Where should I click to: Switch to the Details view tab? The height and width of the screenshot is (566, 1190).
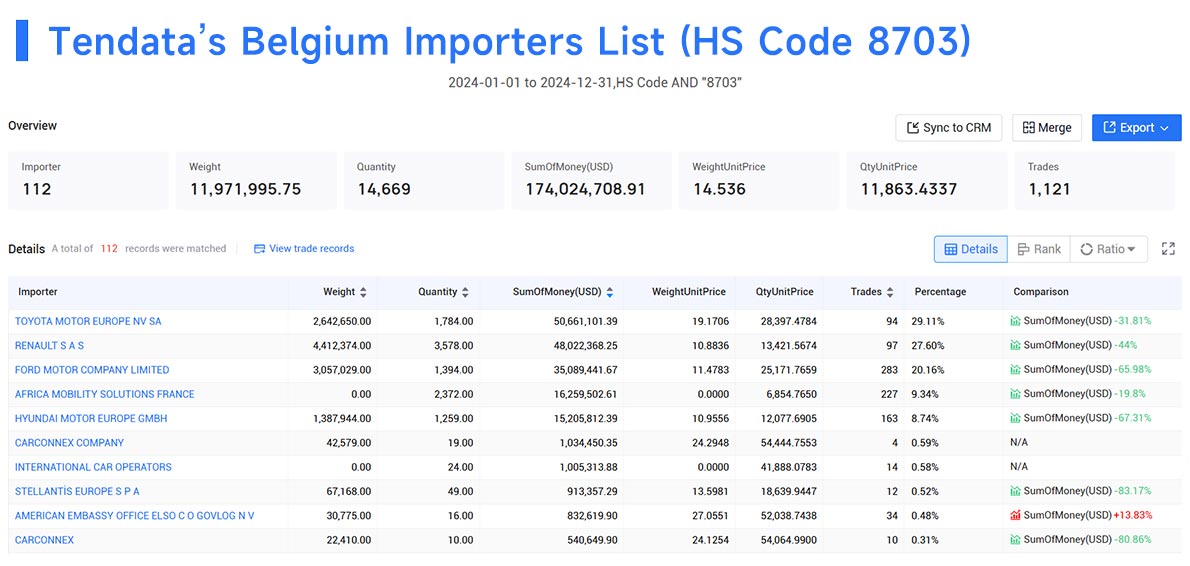click(971, 249)
